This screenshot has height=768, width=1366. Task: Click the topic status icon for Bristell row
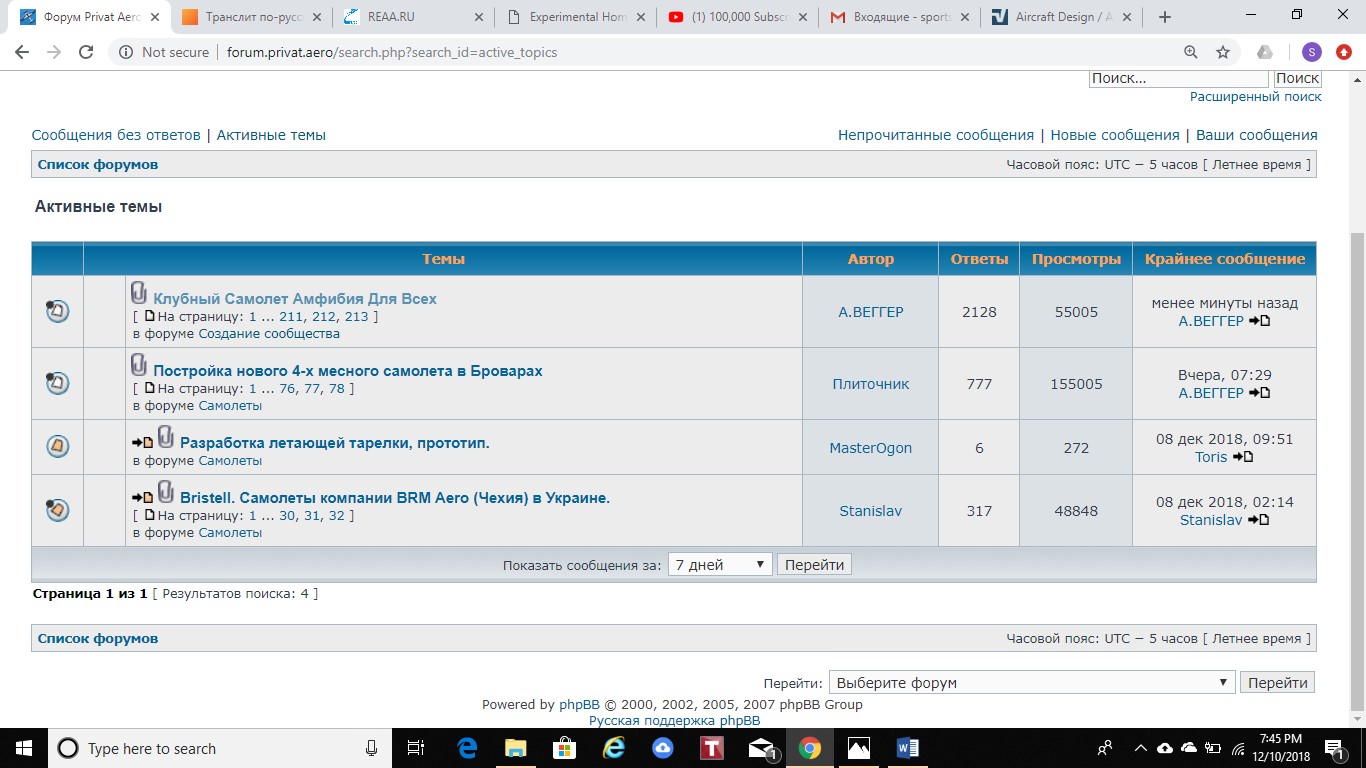[57, 510]
